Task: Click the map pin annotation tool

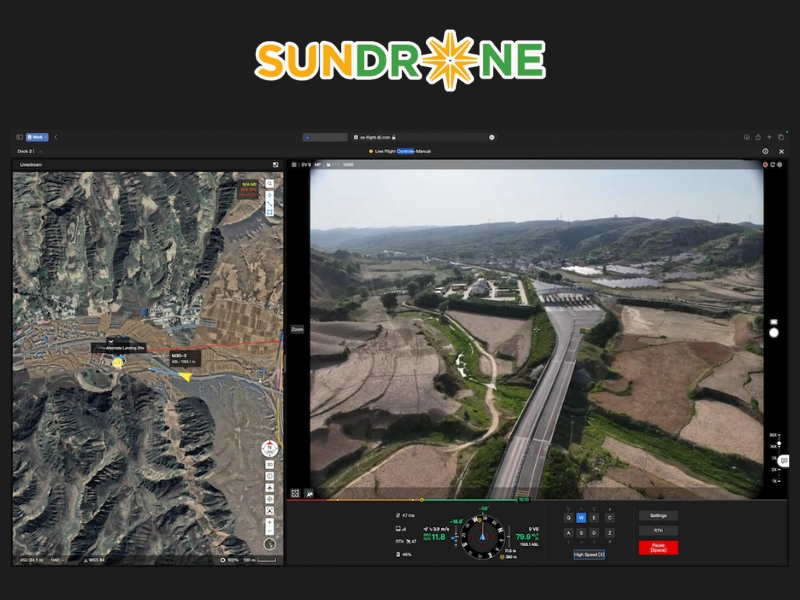Action: click(x=270, y=195)
